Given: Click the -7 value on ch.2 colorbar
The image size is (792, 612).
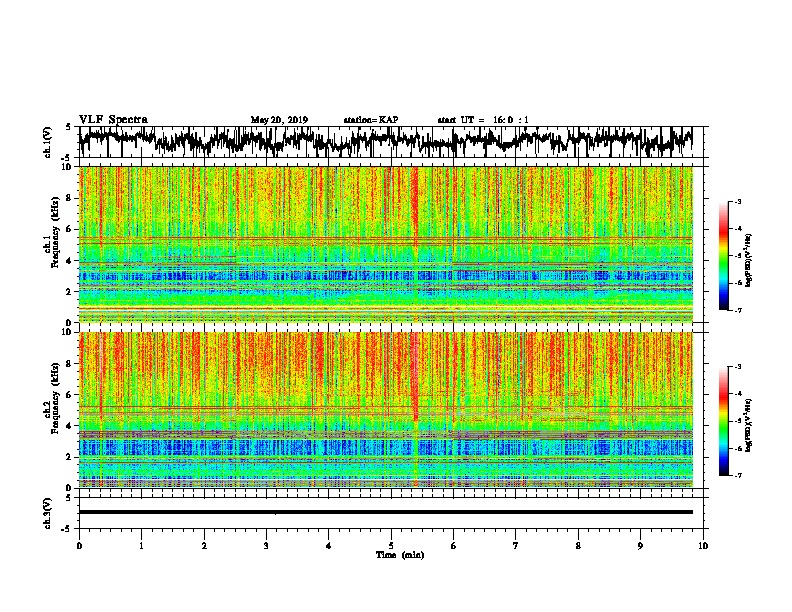Looking at the screenshot, I should pos(738,475).
